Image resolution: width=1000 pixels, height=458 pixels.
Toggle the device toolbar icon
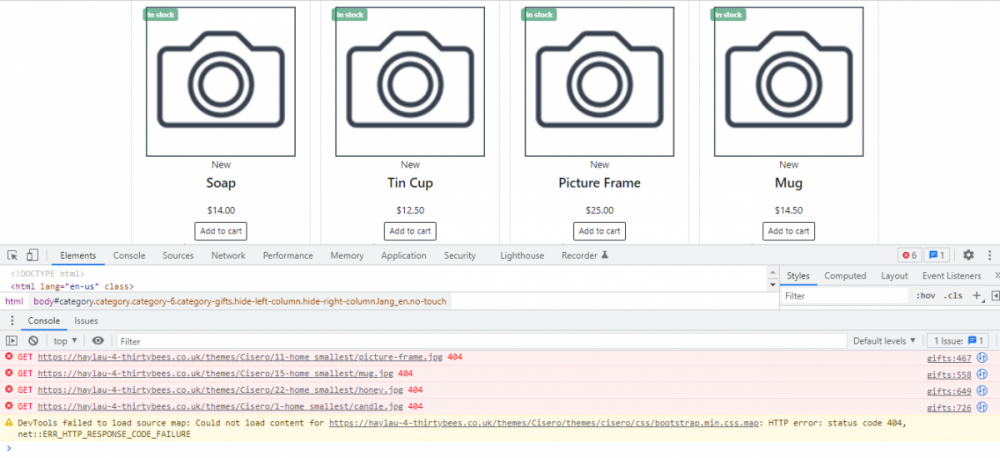point(32,255)
